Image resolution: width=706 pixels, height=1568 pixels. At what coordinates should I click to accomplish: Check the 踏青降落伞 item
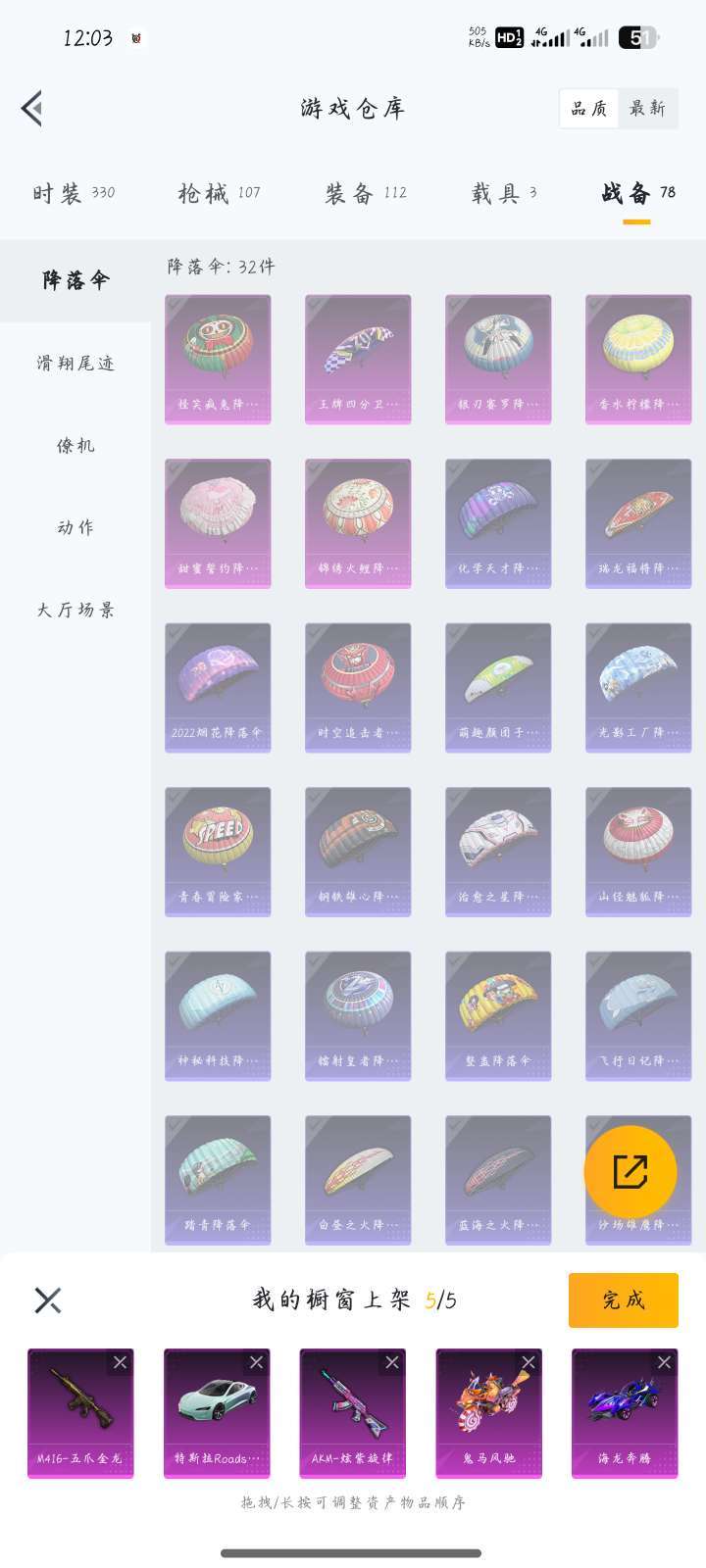pyautogui.click(x=218, y=1180)
